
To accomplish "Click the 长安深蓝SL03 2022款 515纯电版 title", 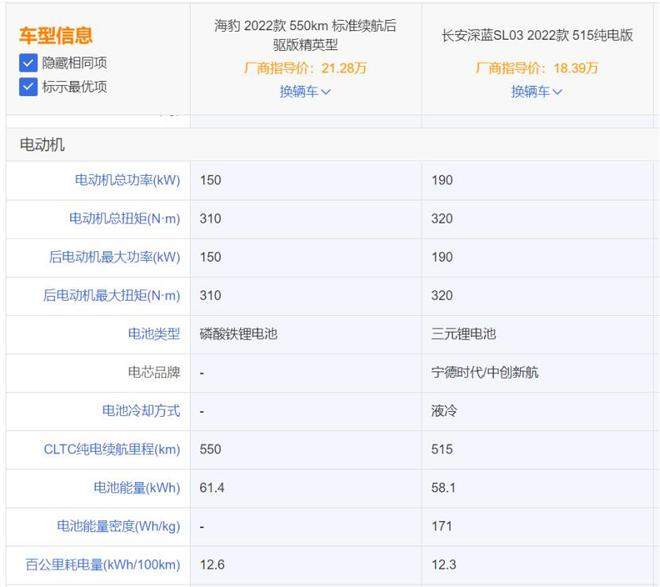I will [537, 35].
